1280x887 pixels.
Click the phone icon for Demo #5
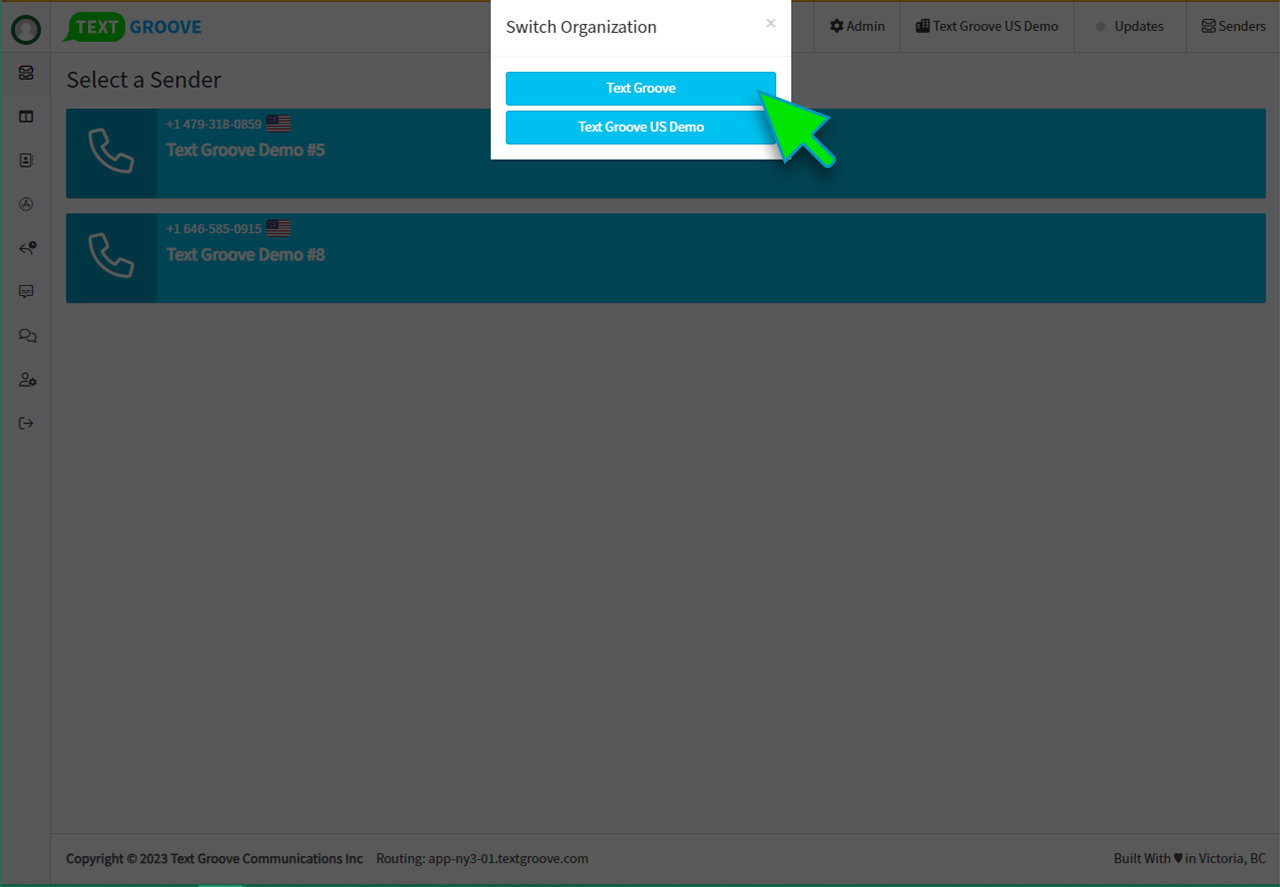pos(111,152)
